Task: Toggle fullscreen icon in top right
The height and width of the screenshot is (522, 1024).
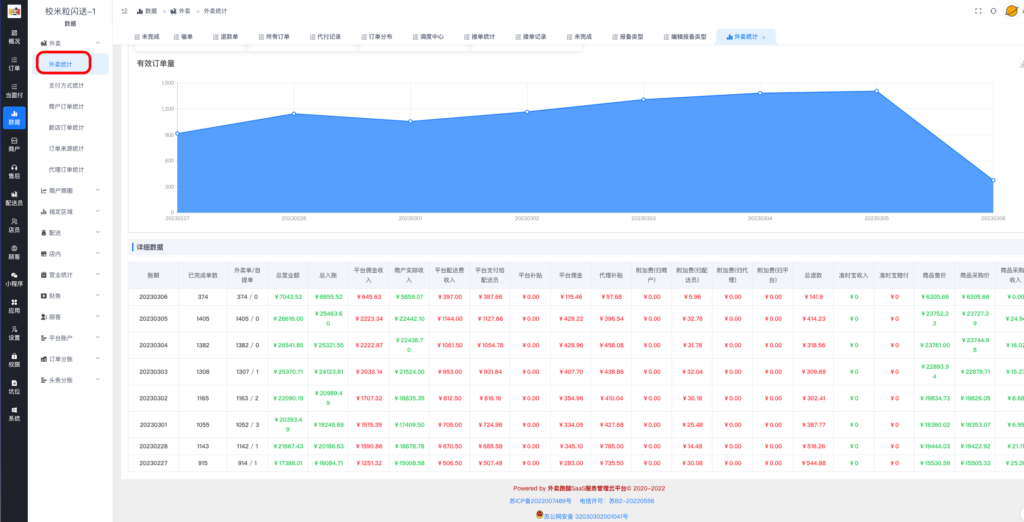Action: pos(978,11)
